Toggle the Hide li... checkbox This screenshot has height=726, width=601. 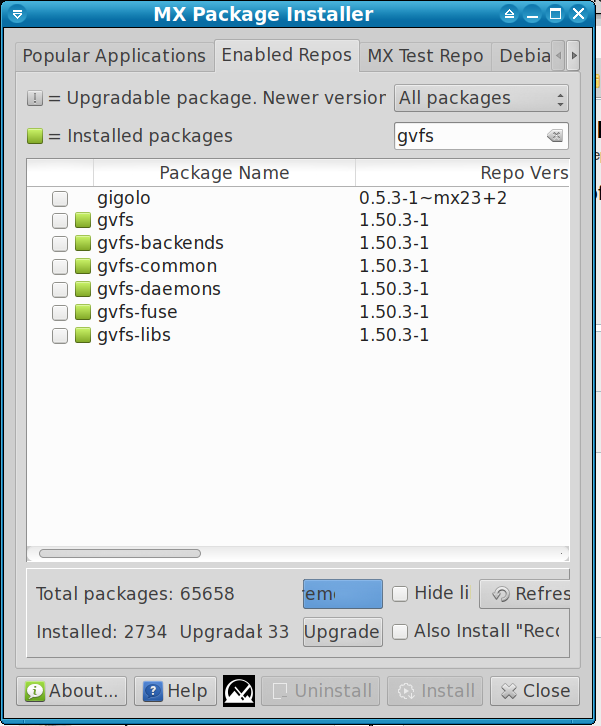pyautogui.click(x=400, y=594)
